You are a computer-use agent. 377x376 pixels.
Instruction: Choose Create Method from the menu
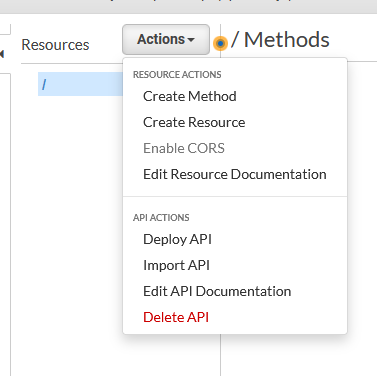[190, 96]
